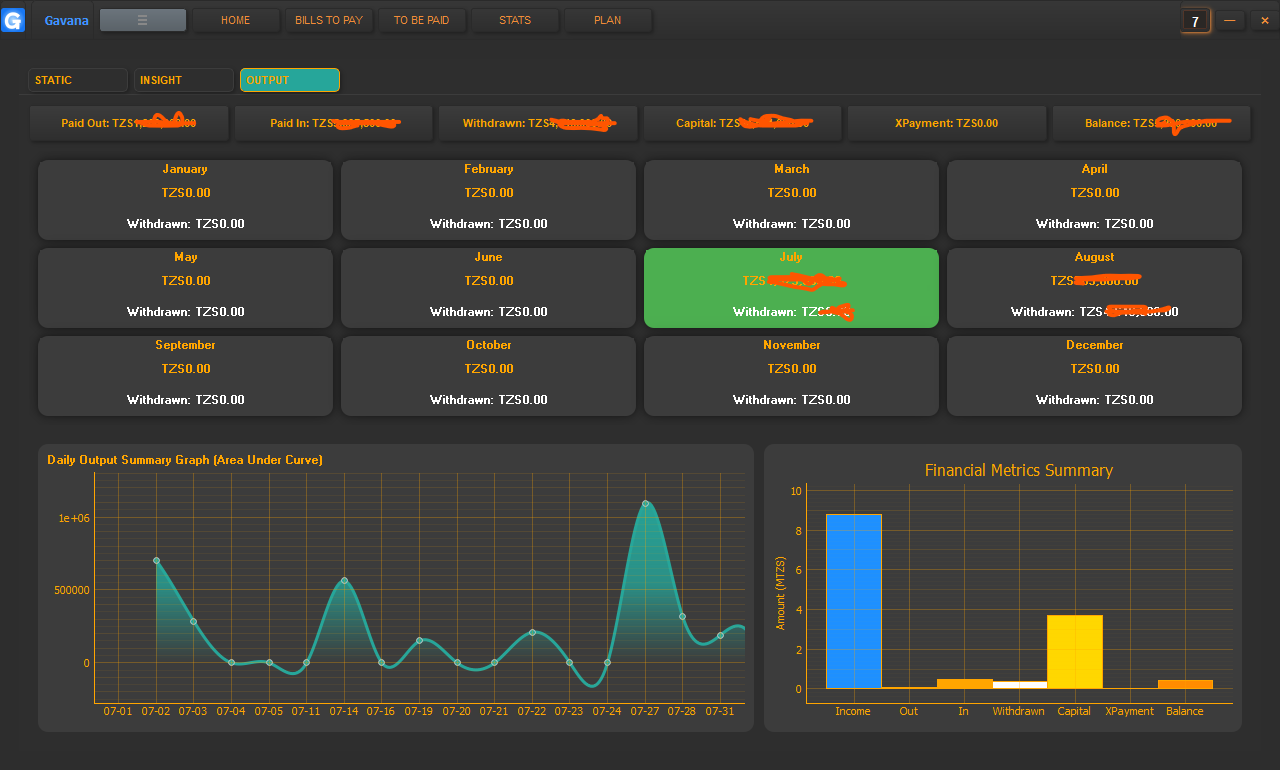1280x770 pixels.
Task: Open the hamburger menu button
Action: pos(143,20)
